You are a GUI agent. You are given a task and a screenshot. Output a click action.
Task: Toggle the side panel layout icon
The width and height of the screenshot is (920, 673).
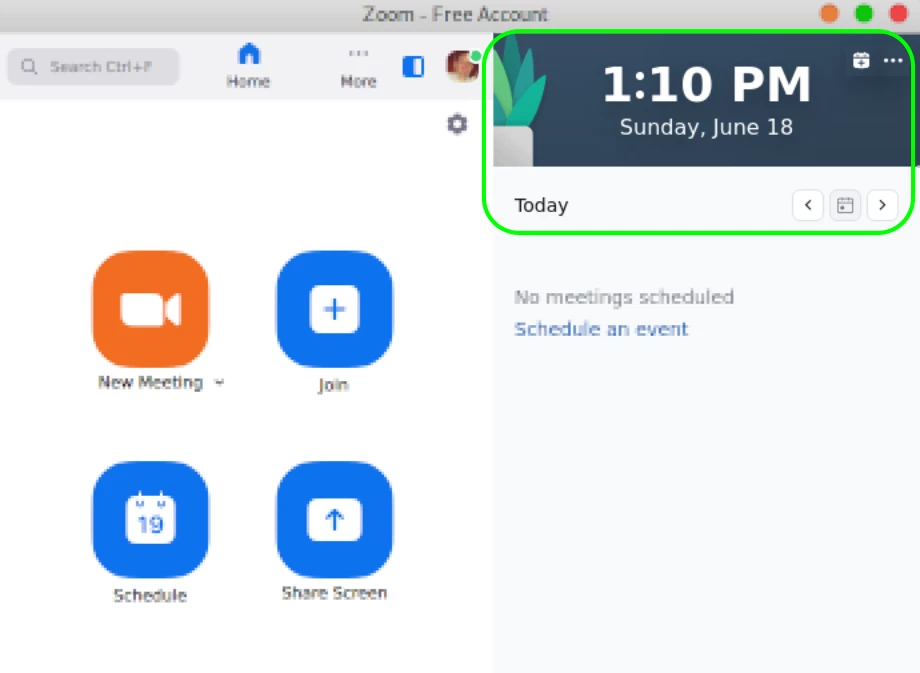coord(413,66)
